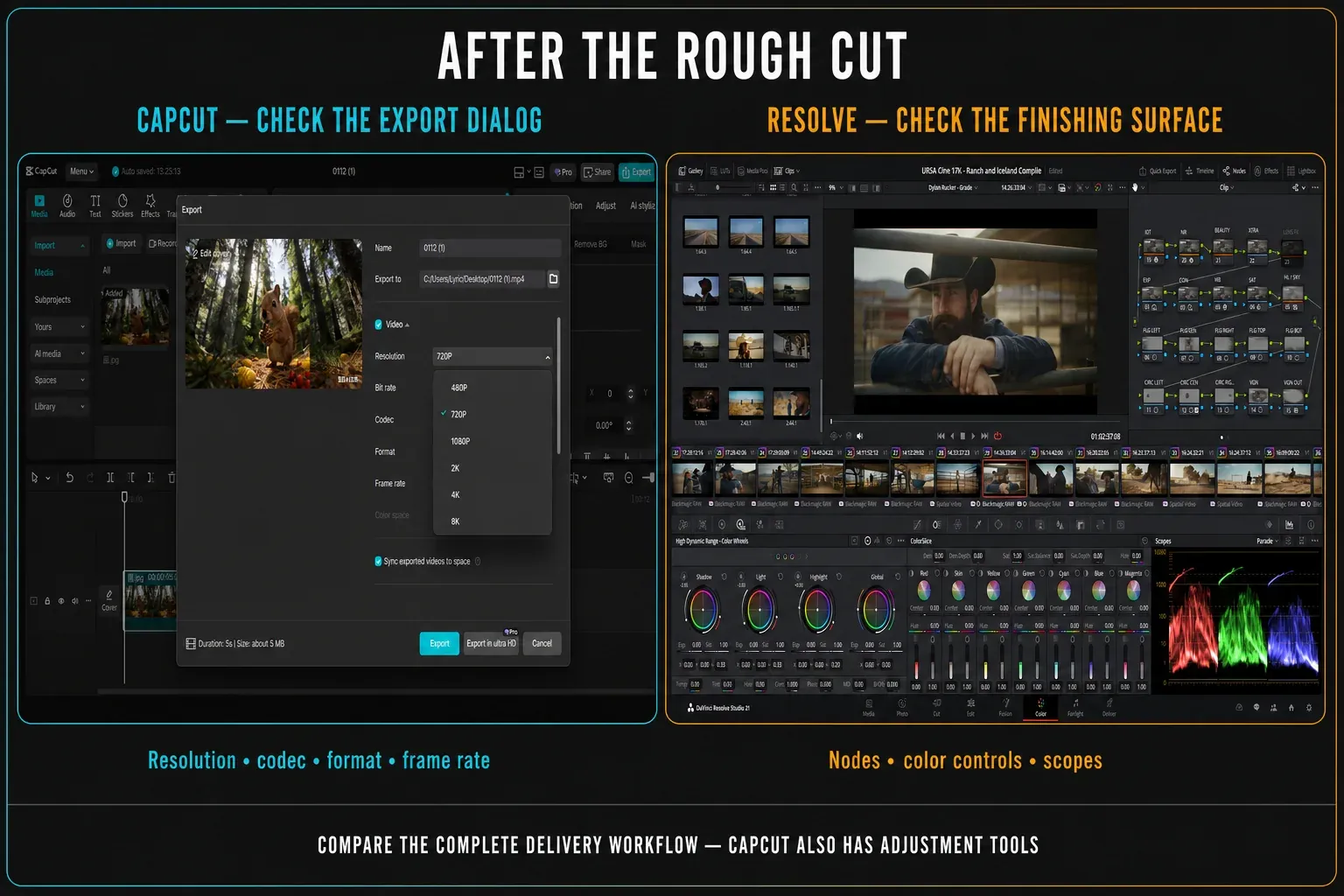The width and height of the screenshot is (1344, 896).
Task: Click the Shadow color wheel in Resolve
Action: [x=703, y=610]
